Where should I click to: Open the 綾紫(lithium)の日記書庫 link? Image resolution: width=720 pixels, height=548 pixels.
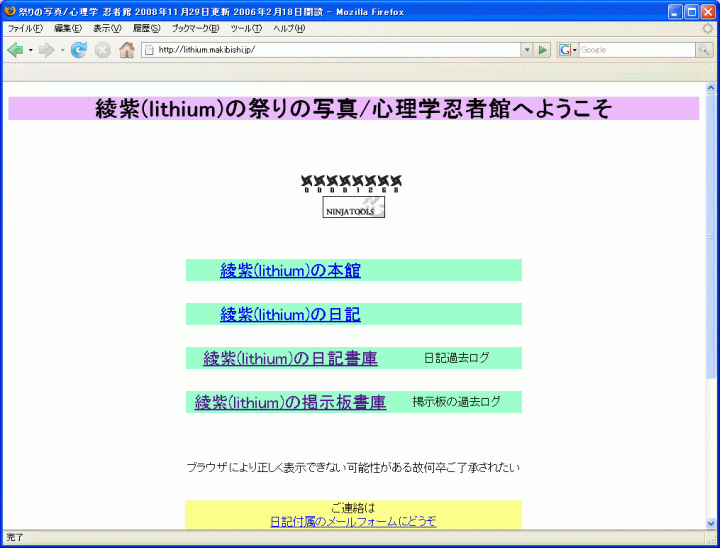(x=290, y=359)
